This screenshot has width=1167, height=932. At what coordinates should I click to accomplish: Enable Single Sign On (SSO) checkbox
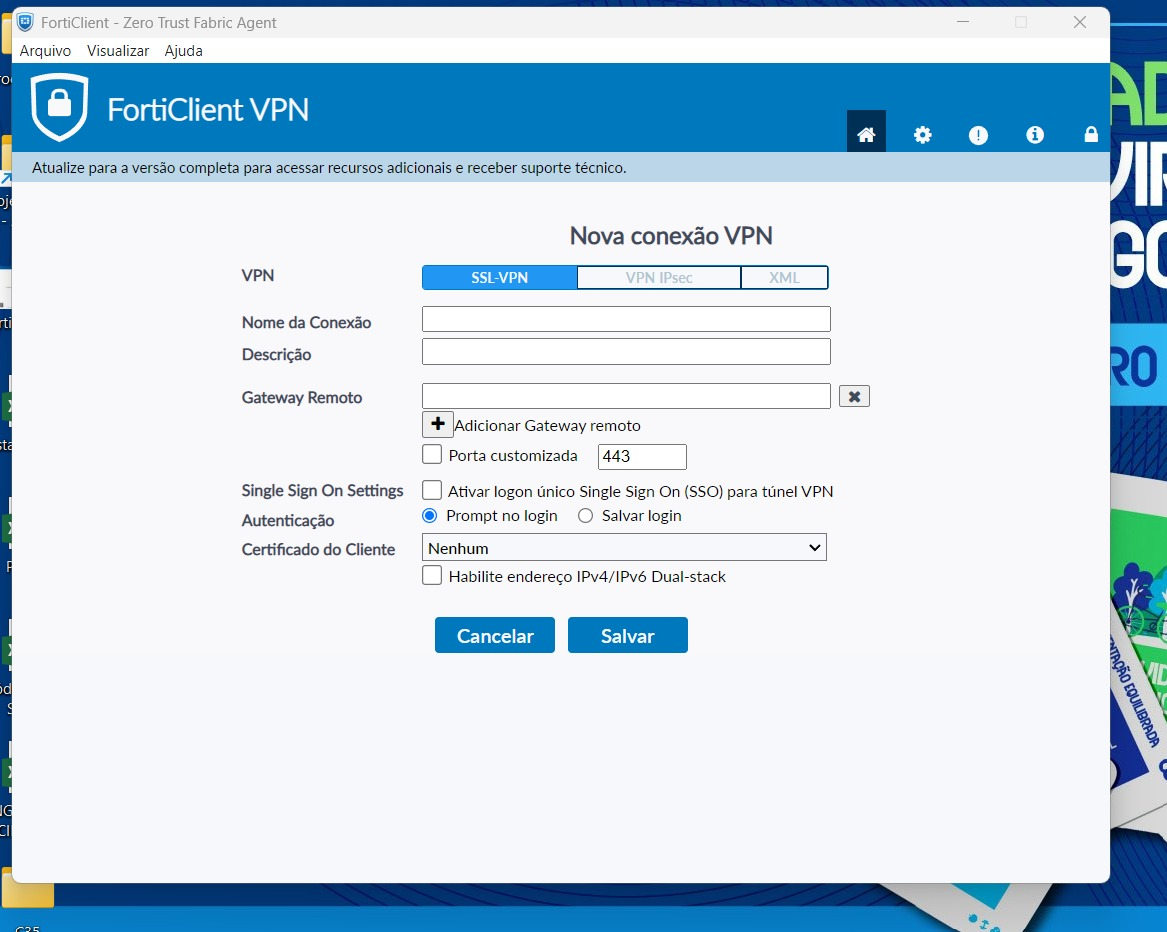click(x=432, y=490)
